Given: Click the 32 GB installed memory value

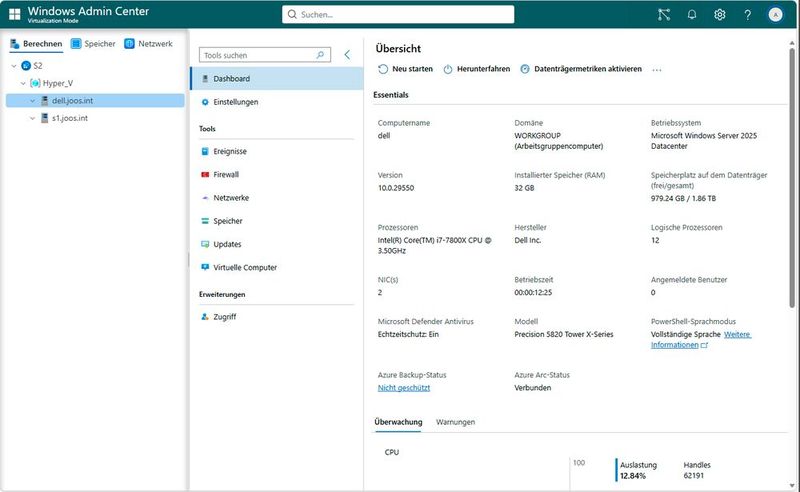Looking at the screenshot, I should click(x=524, y=188).
